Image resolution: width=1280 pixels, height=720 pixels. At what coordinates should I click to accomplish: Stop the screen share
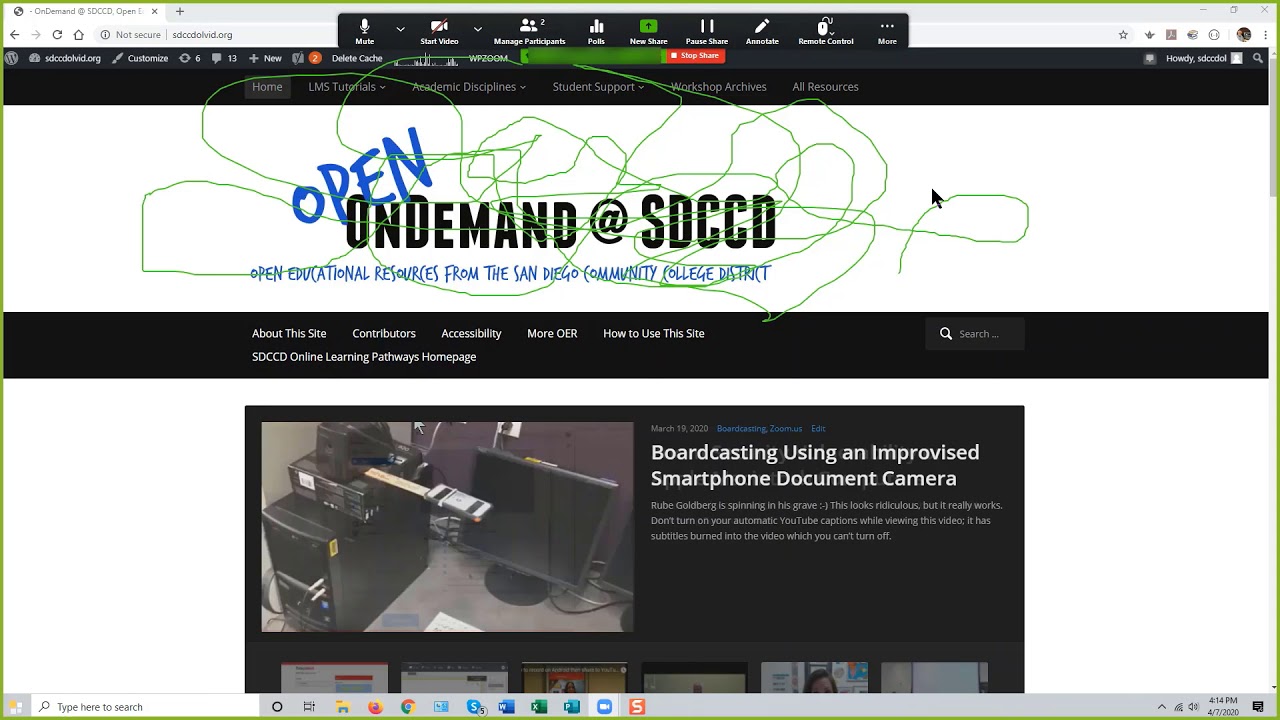(x=694, y=56)
